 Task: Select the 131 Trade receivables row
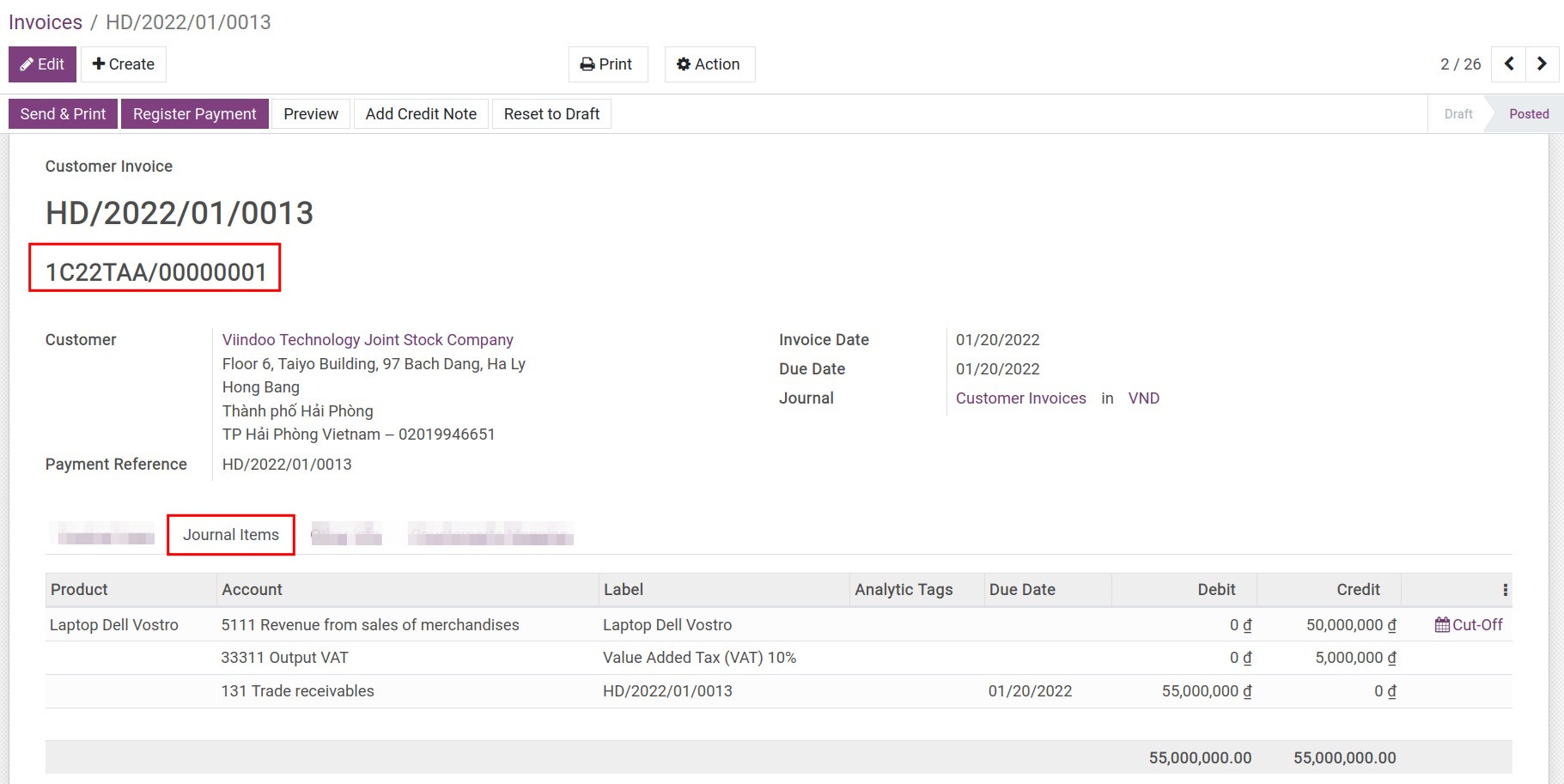(x=297, y=690)
